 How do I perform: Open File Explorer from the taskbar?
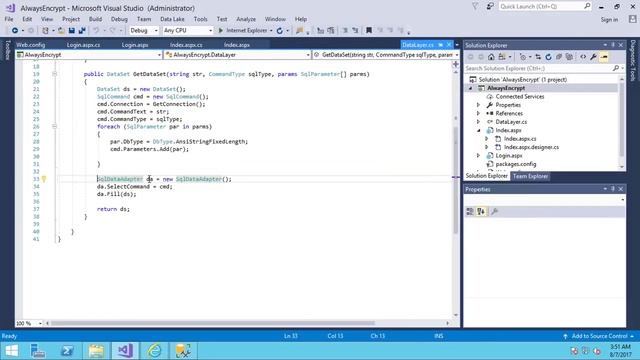[x=96, y=351]
